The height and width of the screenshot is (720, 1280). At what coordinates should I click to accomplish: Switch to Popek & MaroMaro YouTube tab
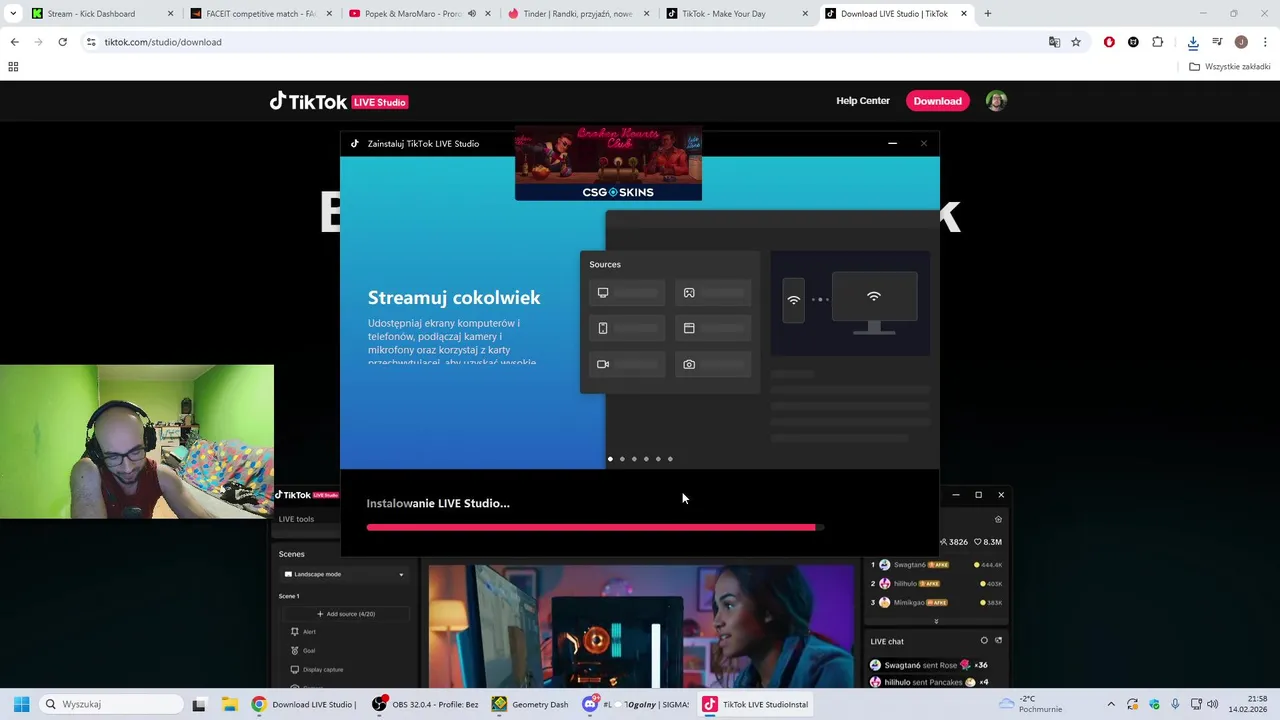tap(420, 14)
